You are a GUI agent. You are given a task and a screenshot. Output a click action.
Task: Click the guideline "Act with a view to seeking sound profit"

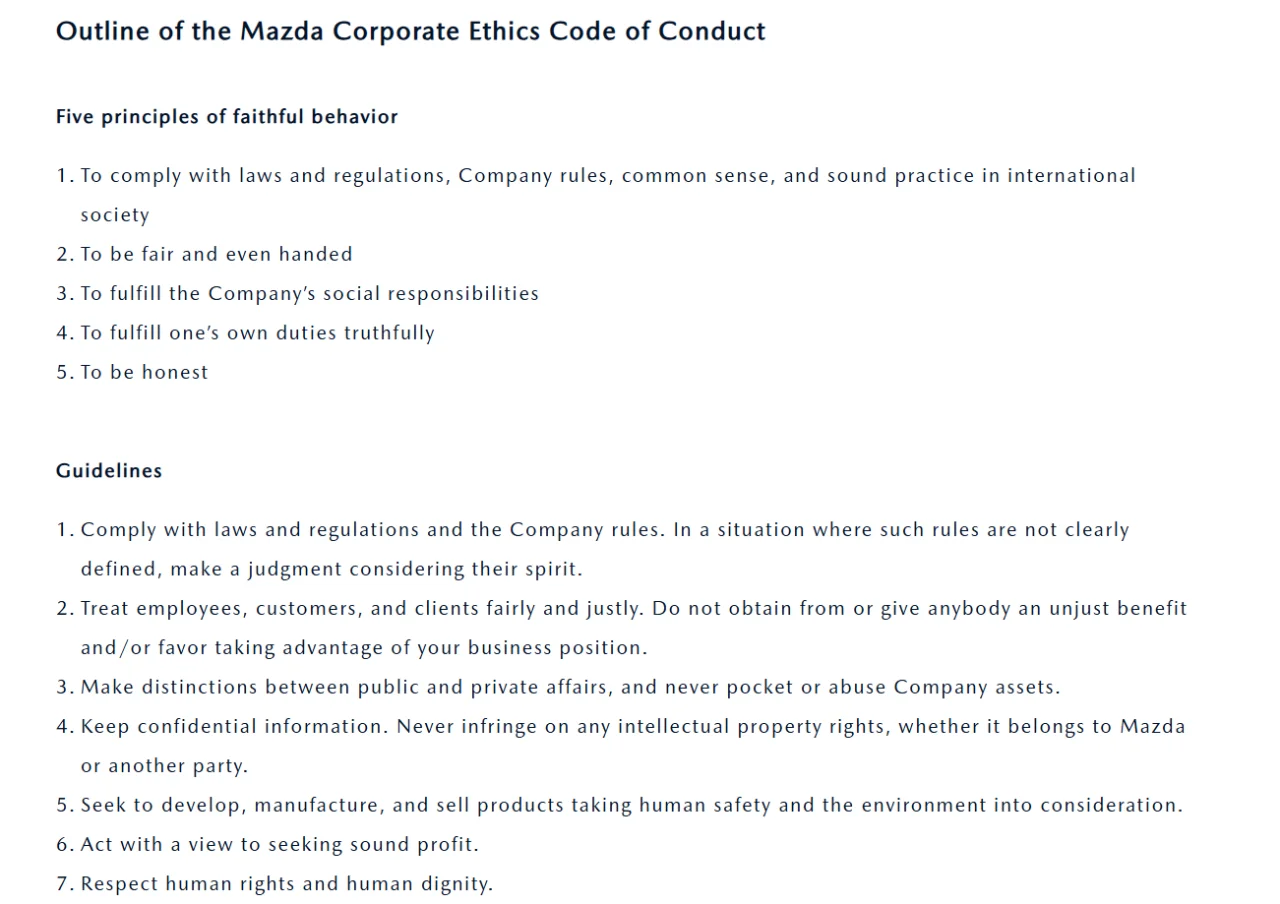coord(279,845)
